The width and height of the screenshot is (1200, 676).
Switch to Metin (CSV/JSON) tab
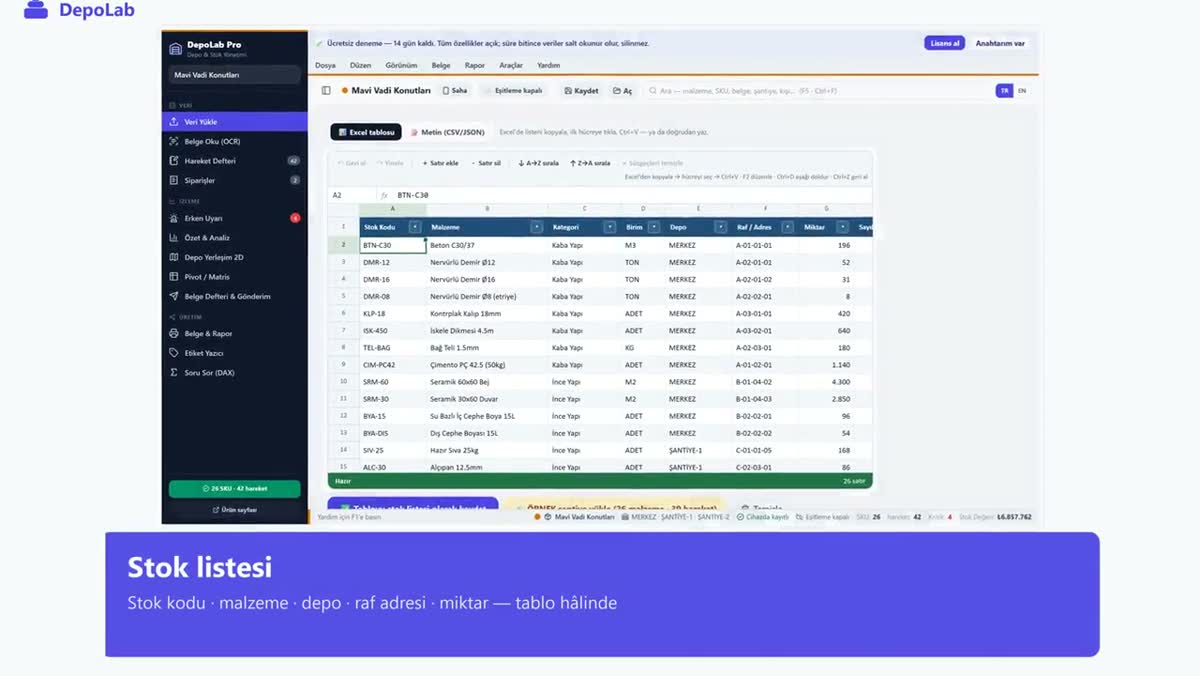[448, 132]
